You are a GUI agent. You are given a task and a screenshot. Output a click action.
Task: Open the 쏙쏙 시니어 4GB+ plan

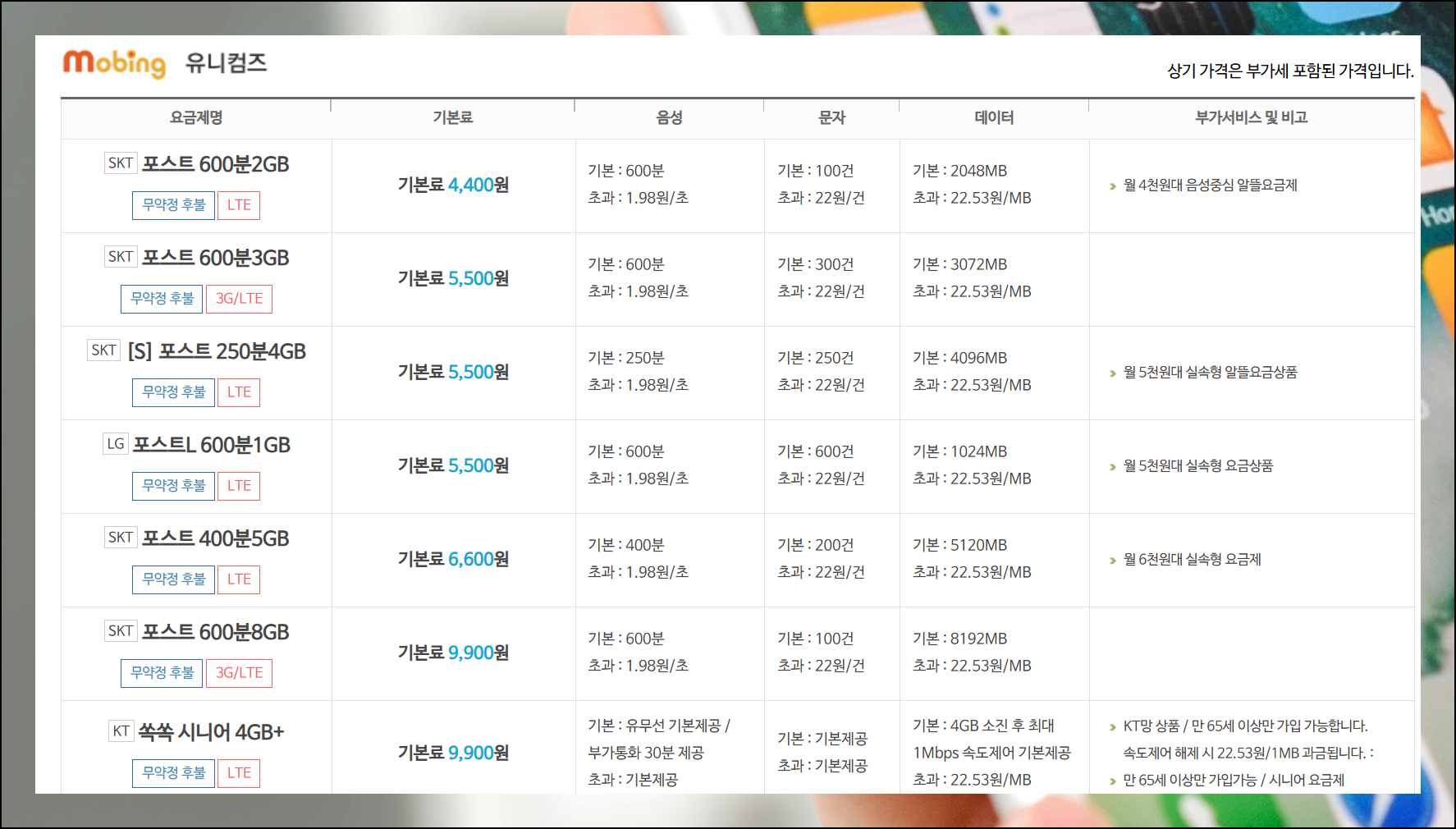point(211,732)
